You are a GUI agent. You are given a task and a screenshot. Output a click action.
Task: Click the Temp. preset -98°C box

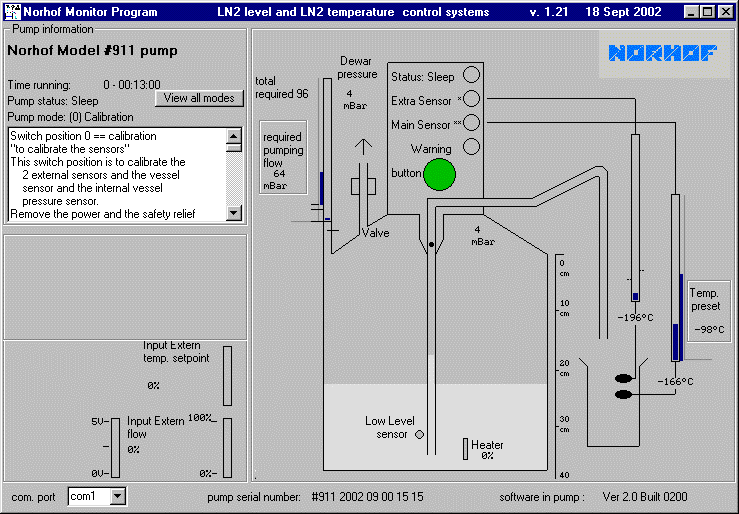pos(709,311)
